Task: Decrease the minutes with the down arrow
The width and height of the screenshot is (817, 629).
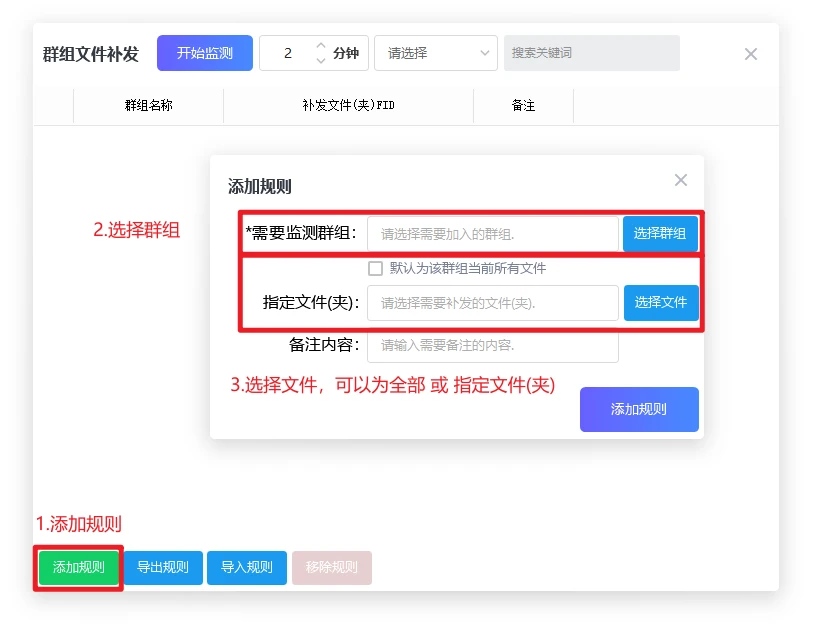Action: (321, 61)
